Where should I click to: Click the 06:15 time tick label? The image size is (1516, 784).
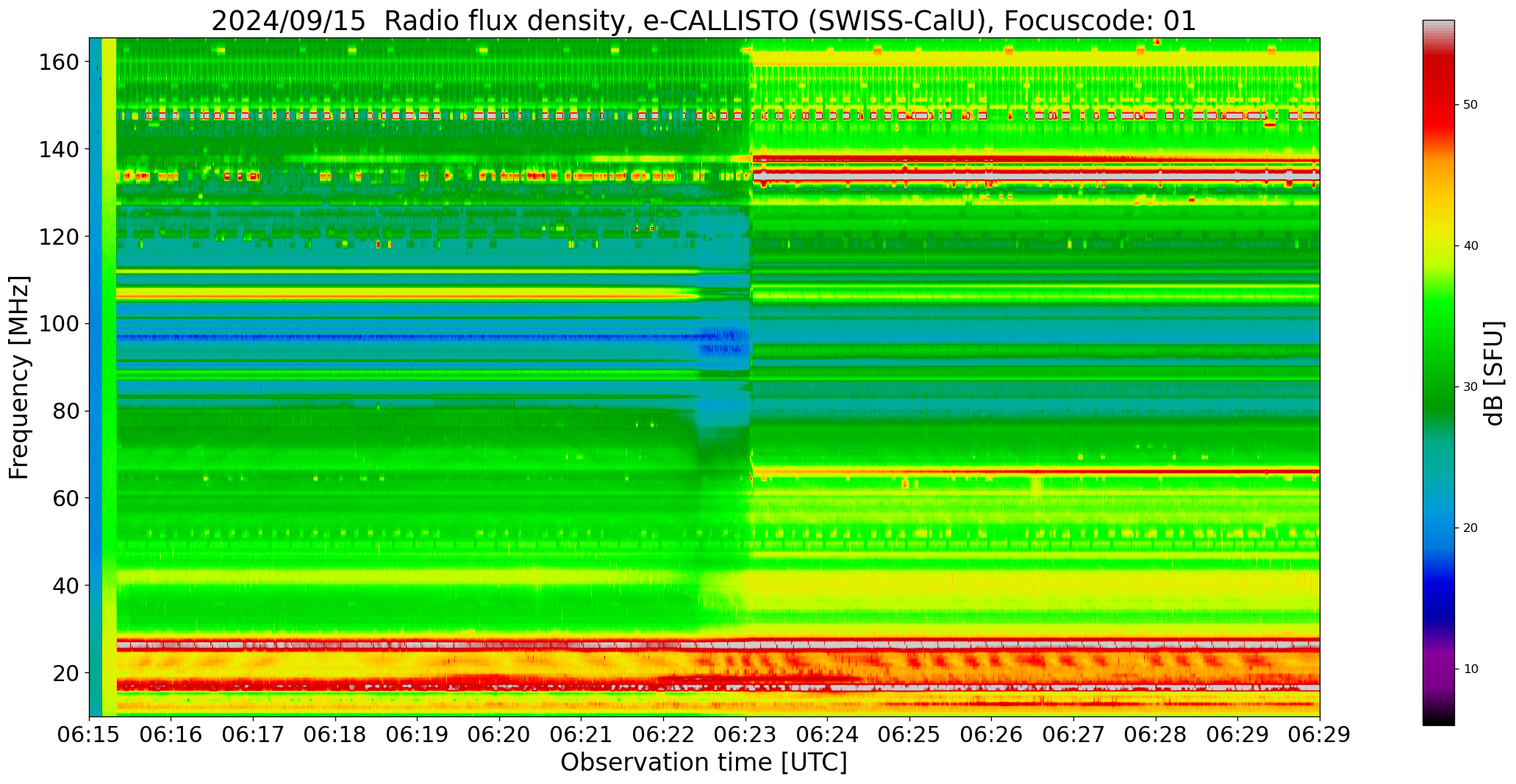90,734
